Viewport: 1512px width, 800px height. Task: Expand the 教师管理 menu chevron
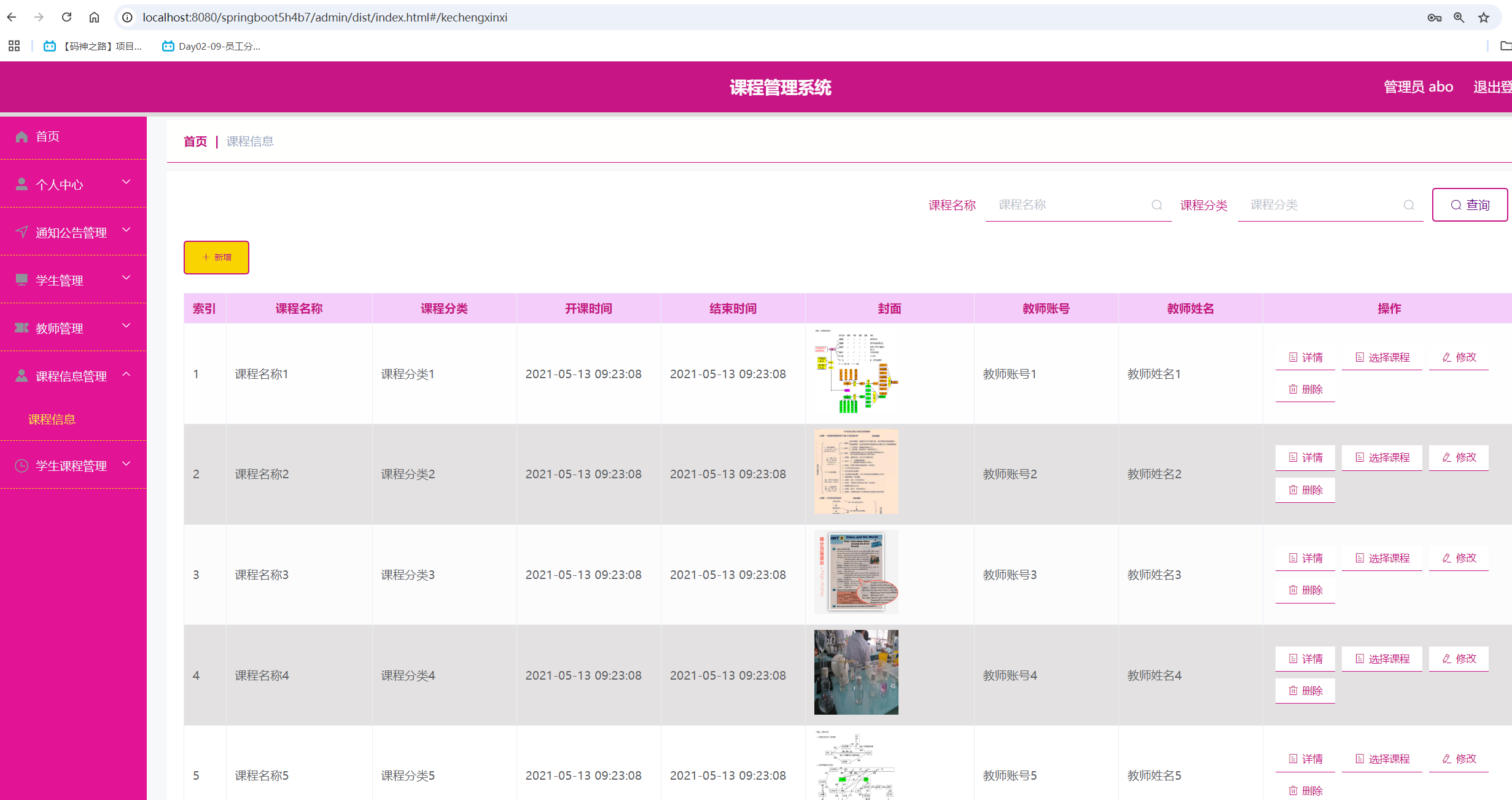tap(127, 325)
